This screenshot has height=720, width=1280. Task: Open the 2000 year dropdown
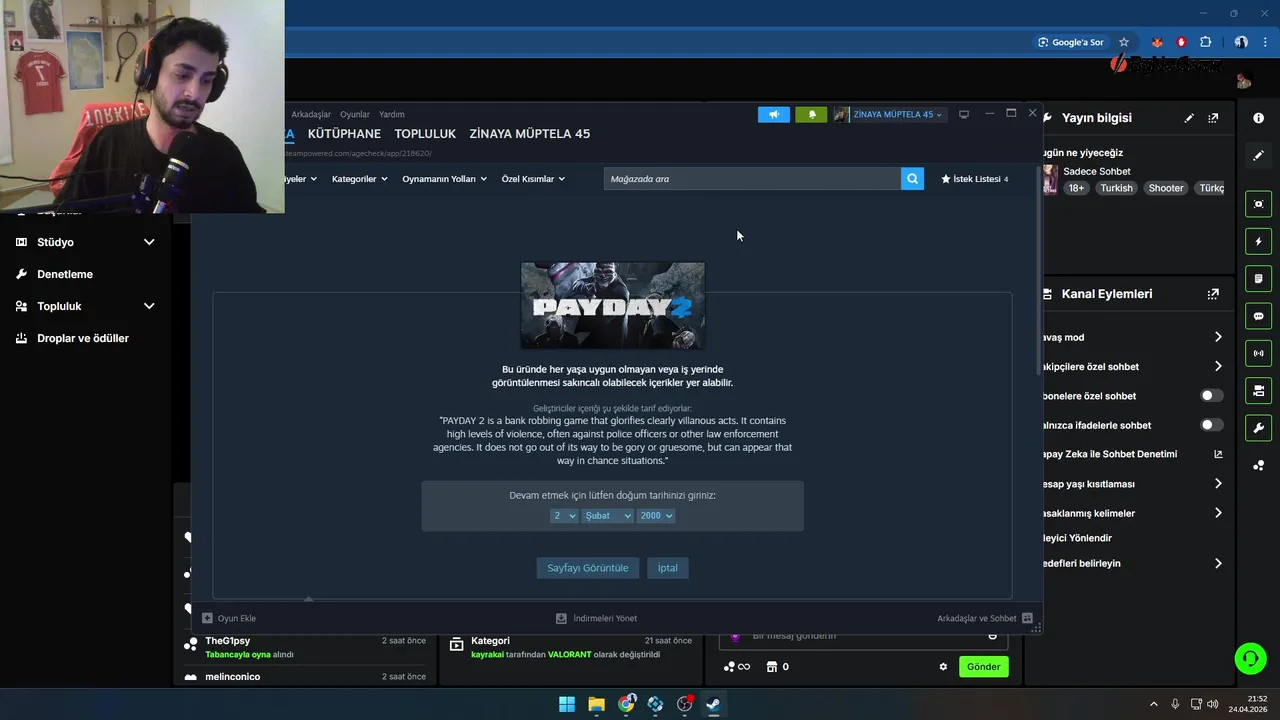tap(656, 516)
